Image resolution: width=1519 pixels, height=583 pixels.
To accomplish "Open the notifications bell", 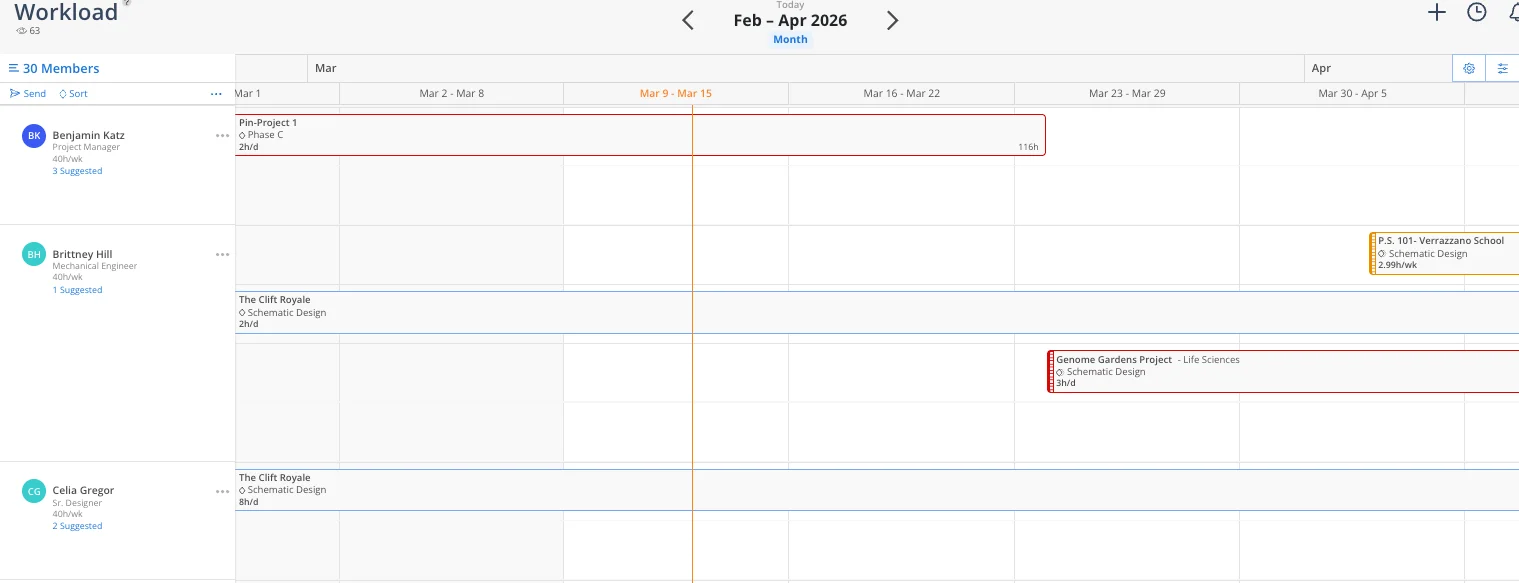I will click(1513, 13).
